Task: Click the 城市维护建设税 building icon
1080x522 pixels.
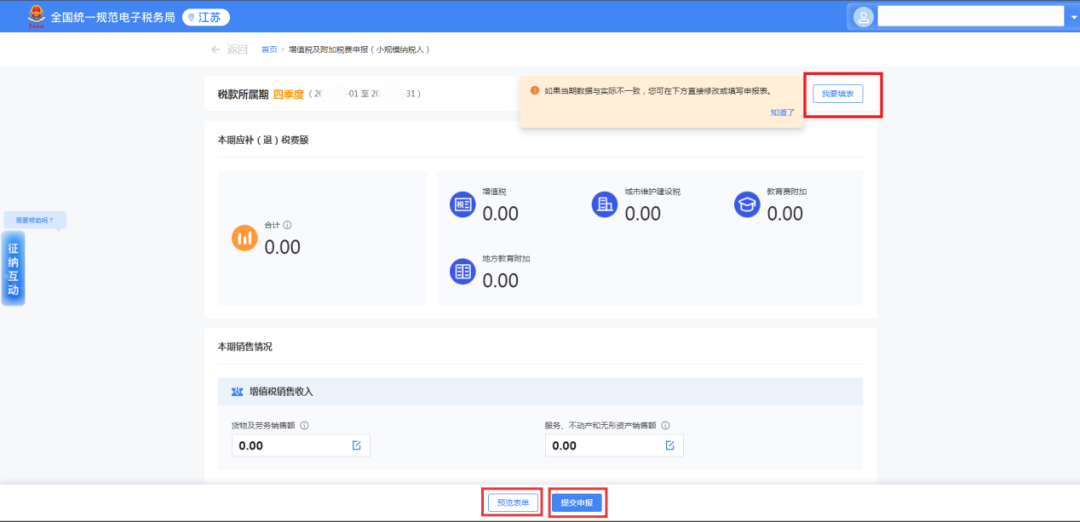Action: click(604, 204)
